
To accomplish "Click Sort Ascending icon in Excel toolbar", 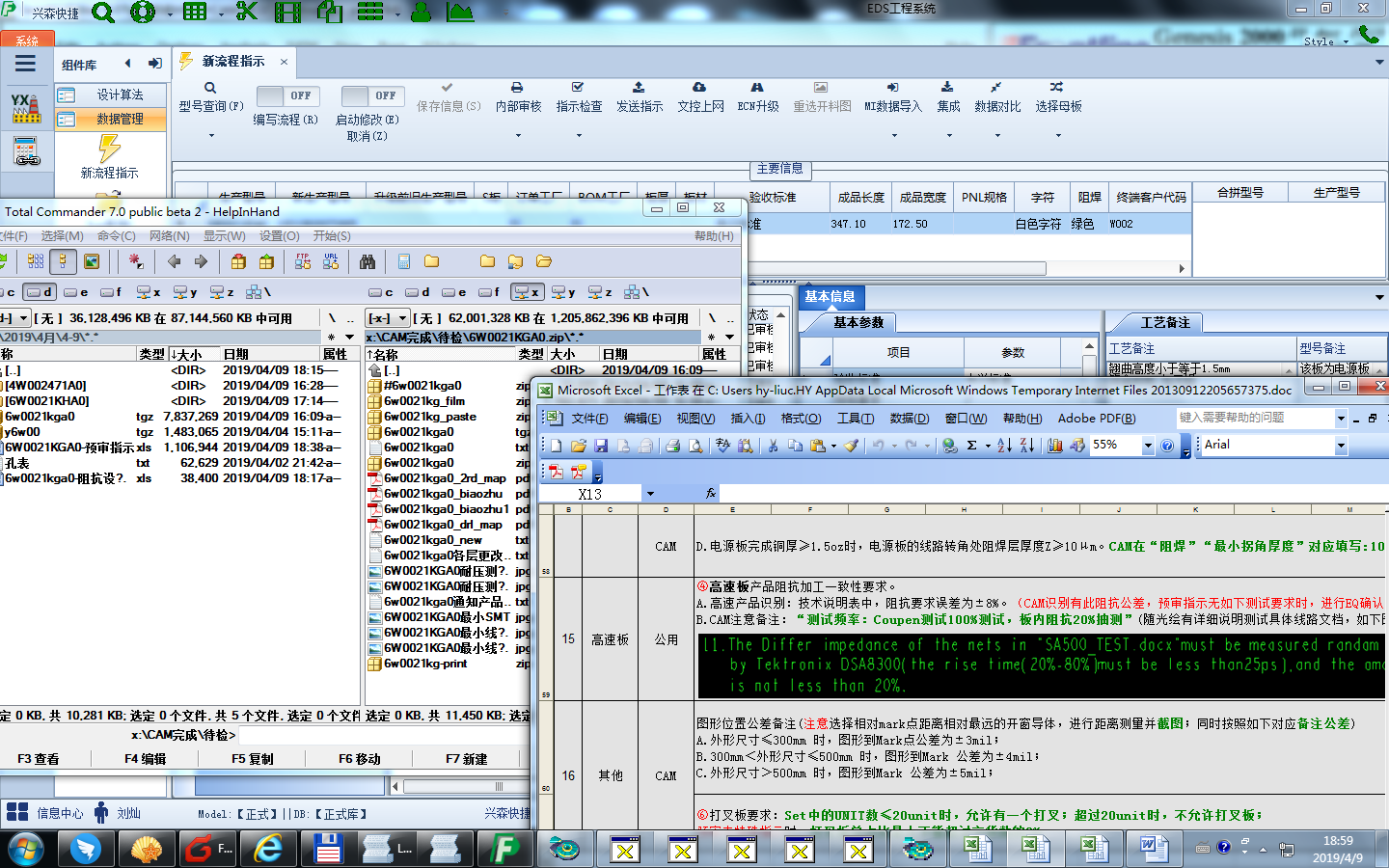I will click(1004, 446).
